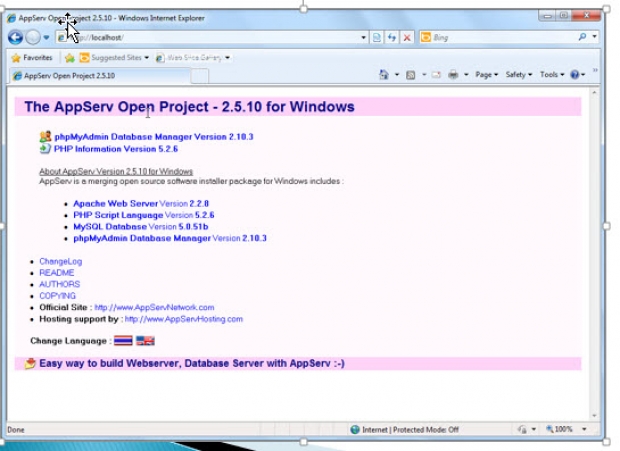Click the RSS Feeds icon

(411, 75)
